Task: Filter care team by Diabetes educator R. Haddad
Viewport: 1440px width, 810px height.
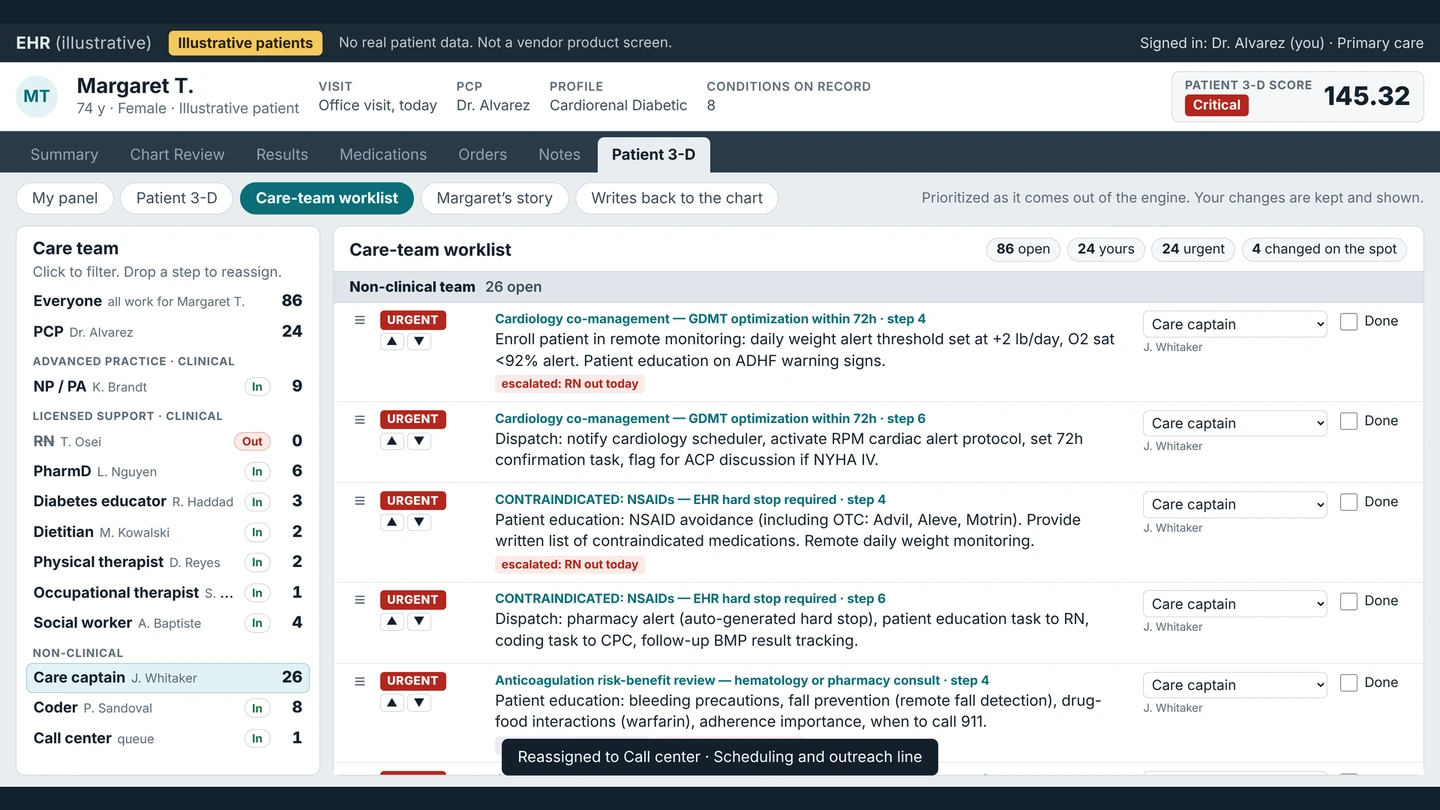Action: (168, 501)
